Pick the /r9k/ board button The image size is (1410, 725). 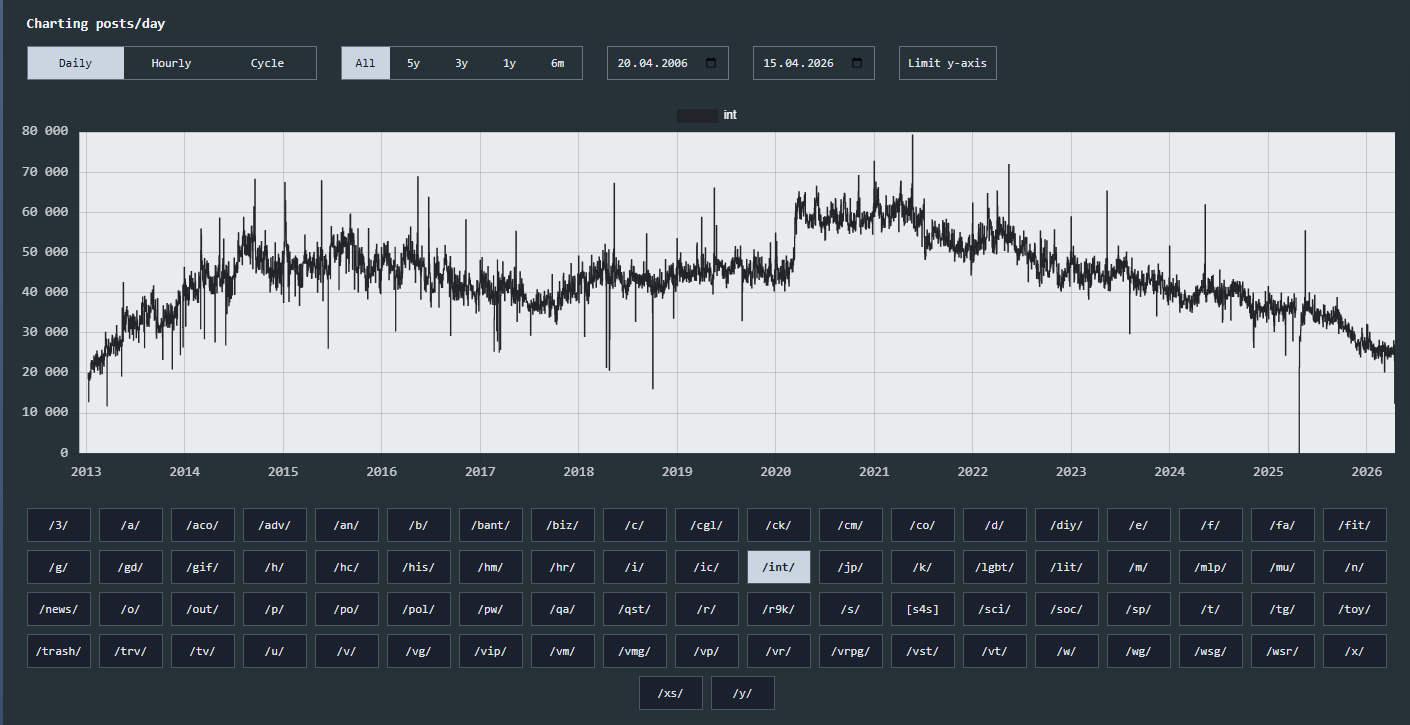coord(780,609)
